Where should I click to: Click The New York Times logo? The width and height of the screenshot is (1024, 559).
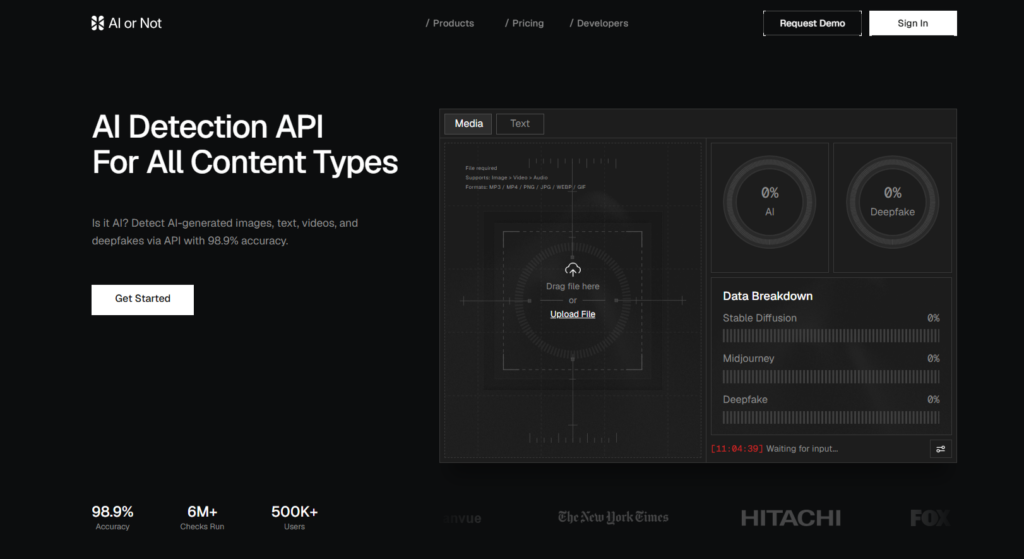613,517
